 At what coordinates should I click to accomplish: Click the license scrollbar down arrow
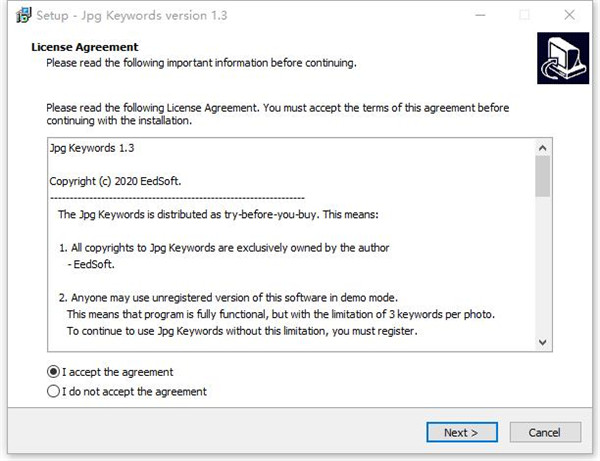pos(543,342)
